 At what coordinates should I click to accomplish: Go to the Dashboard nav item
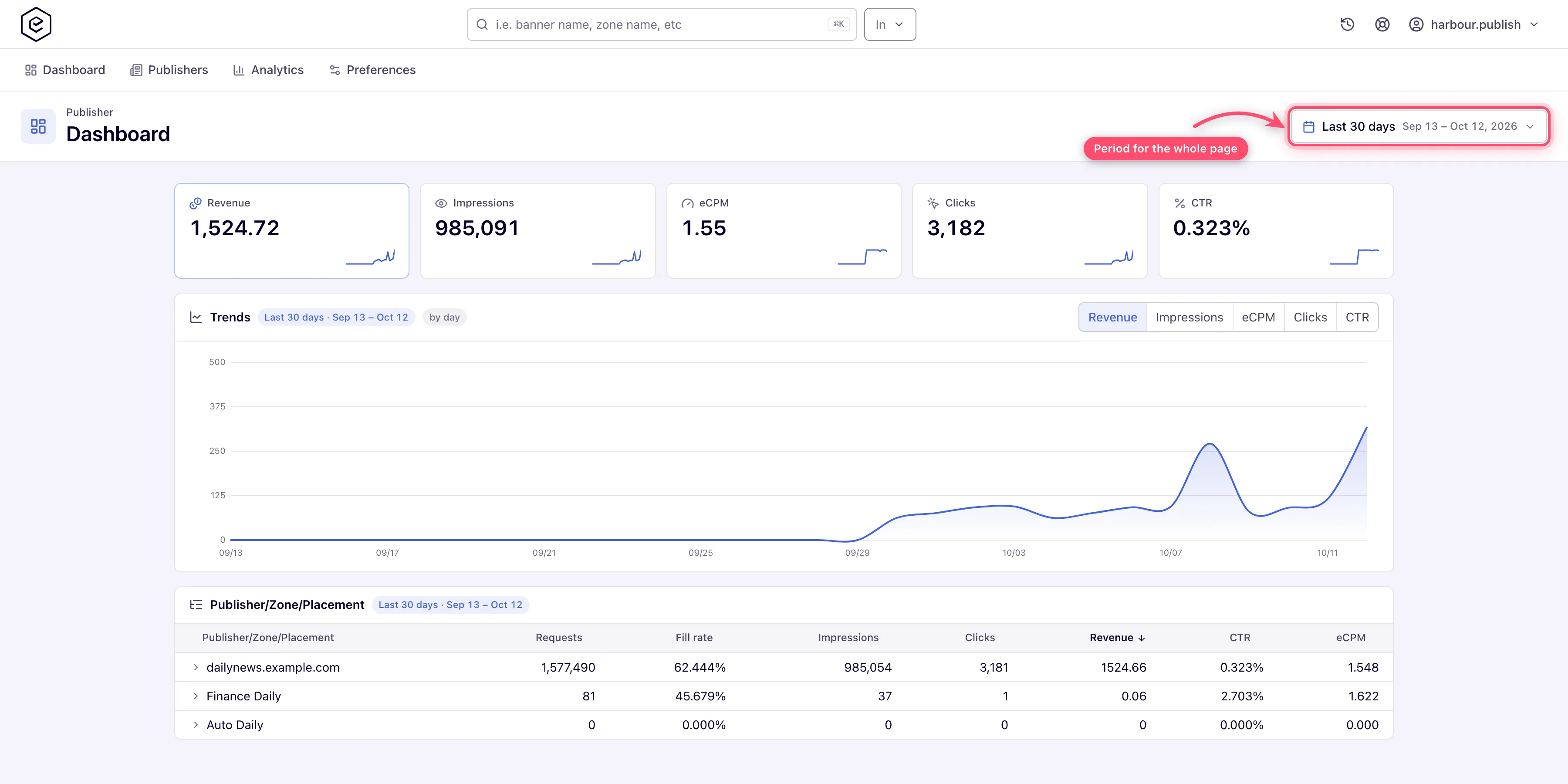tap(65, 70)
